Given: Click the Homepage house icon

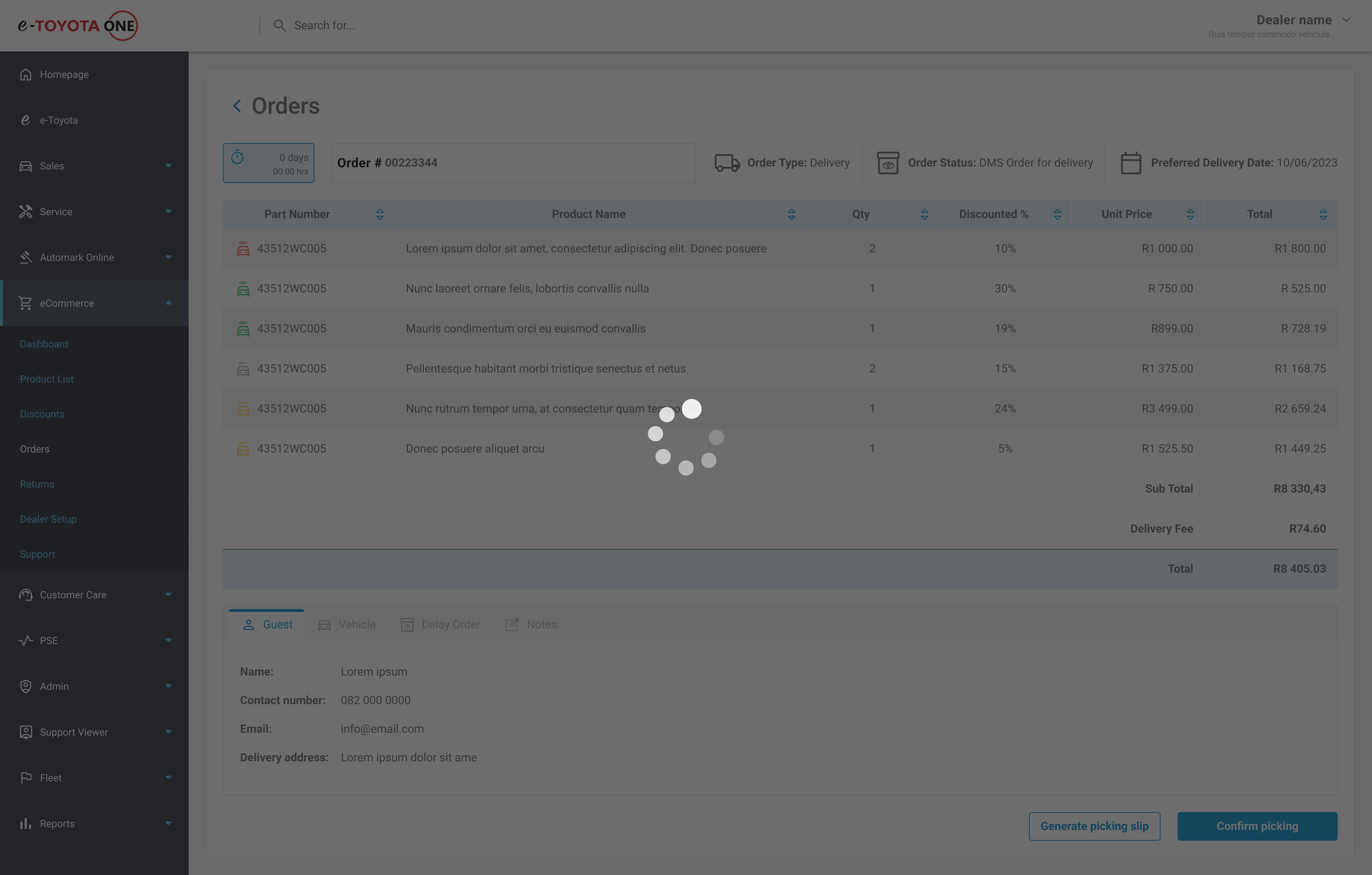Looking at the screenshot, I should (26, 75).
